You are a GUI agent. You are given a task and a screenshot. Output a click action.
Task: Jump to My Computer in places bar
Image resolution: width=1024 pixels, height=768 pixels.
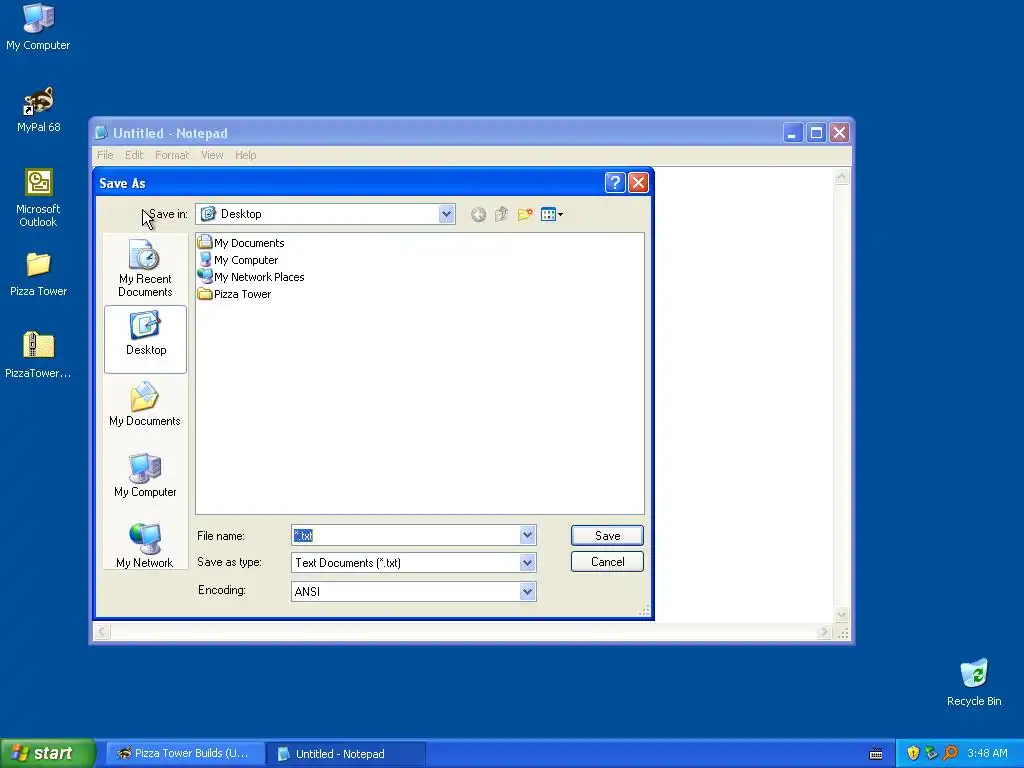(x=145, y=475)
